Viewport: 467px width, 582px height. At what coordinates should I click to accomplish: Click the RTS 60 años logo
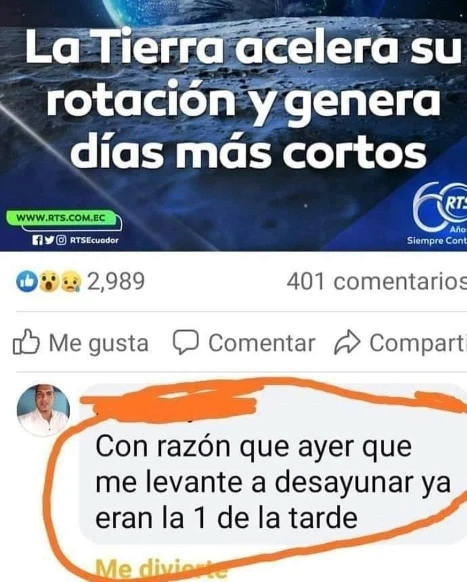click(440, 213)
